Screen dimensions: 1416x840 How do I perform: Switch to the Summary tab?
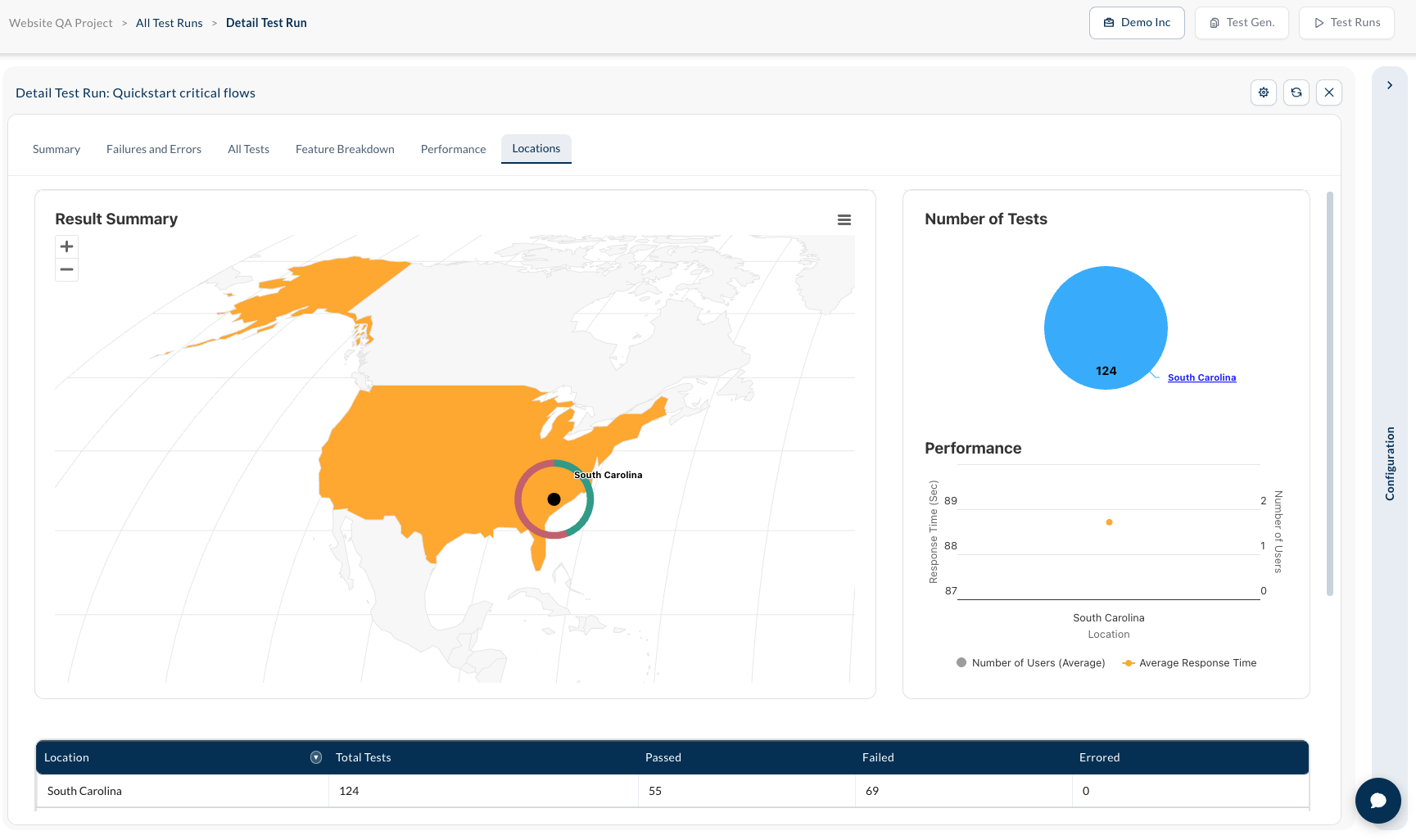[57, 149]
